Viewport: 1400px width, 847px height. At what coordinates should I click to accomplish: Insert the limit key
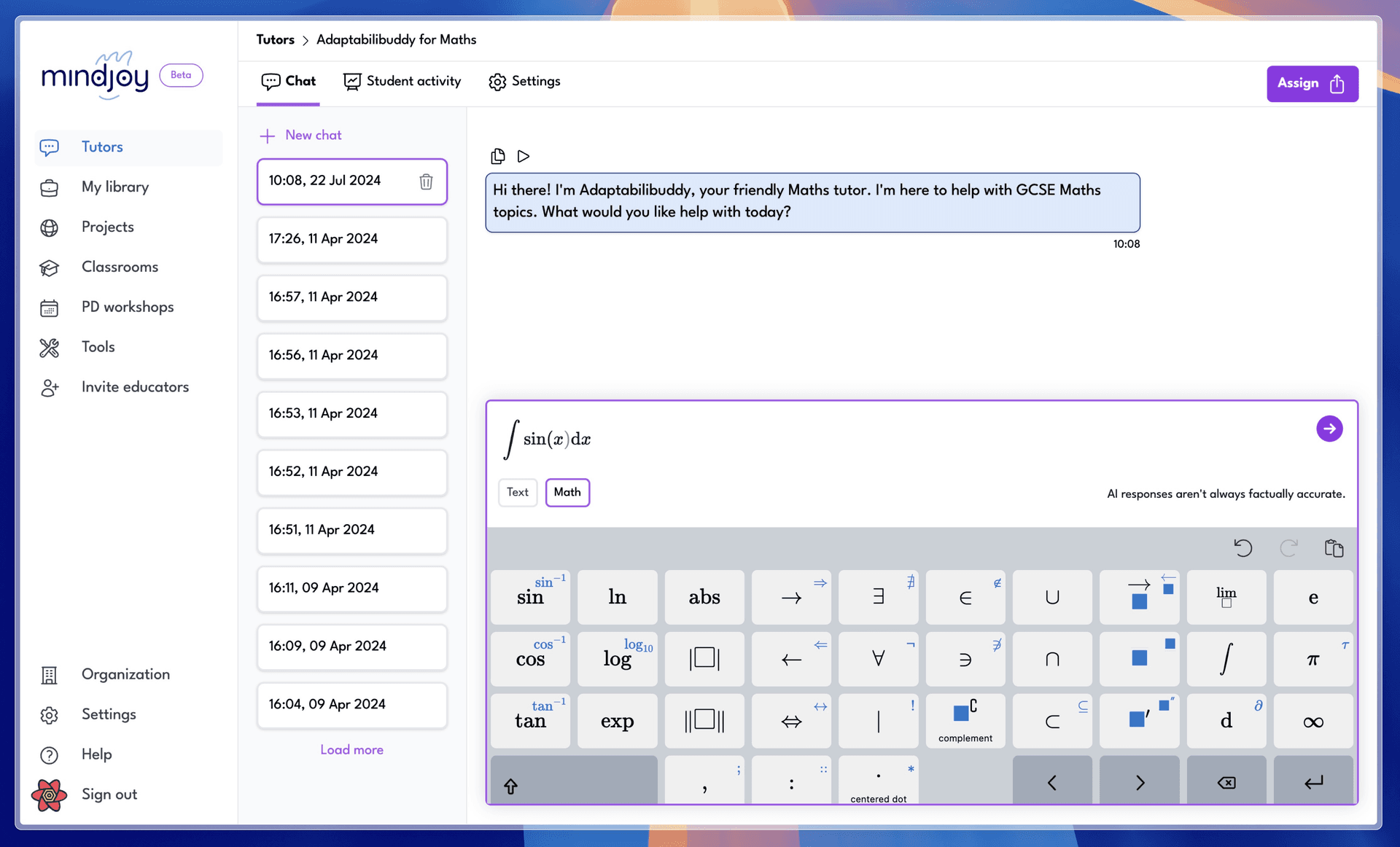pos(1226,597)
